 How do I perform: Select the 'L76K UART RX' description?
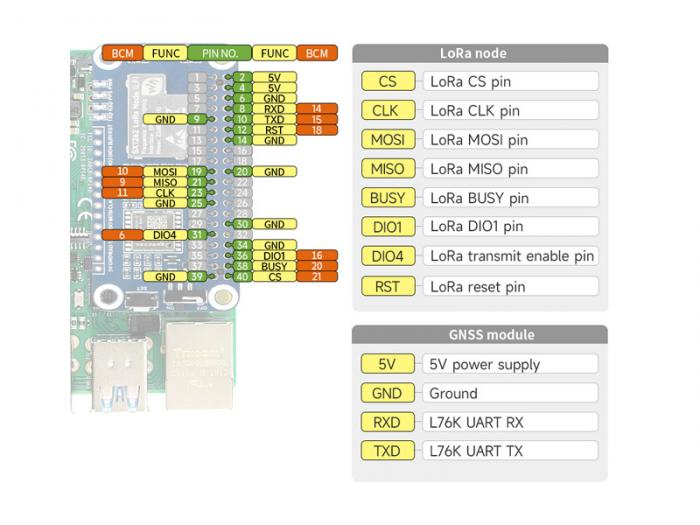(x=510, y=422)
